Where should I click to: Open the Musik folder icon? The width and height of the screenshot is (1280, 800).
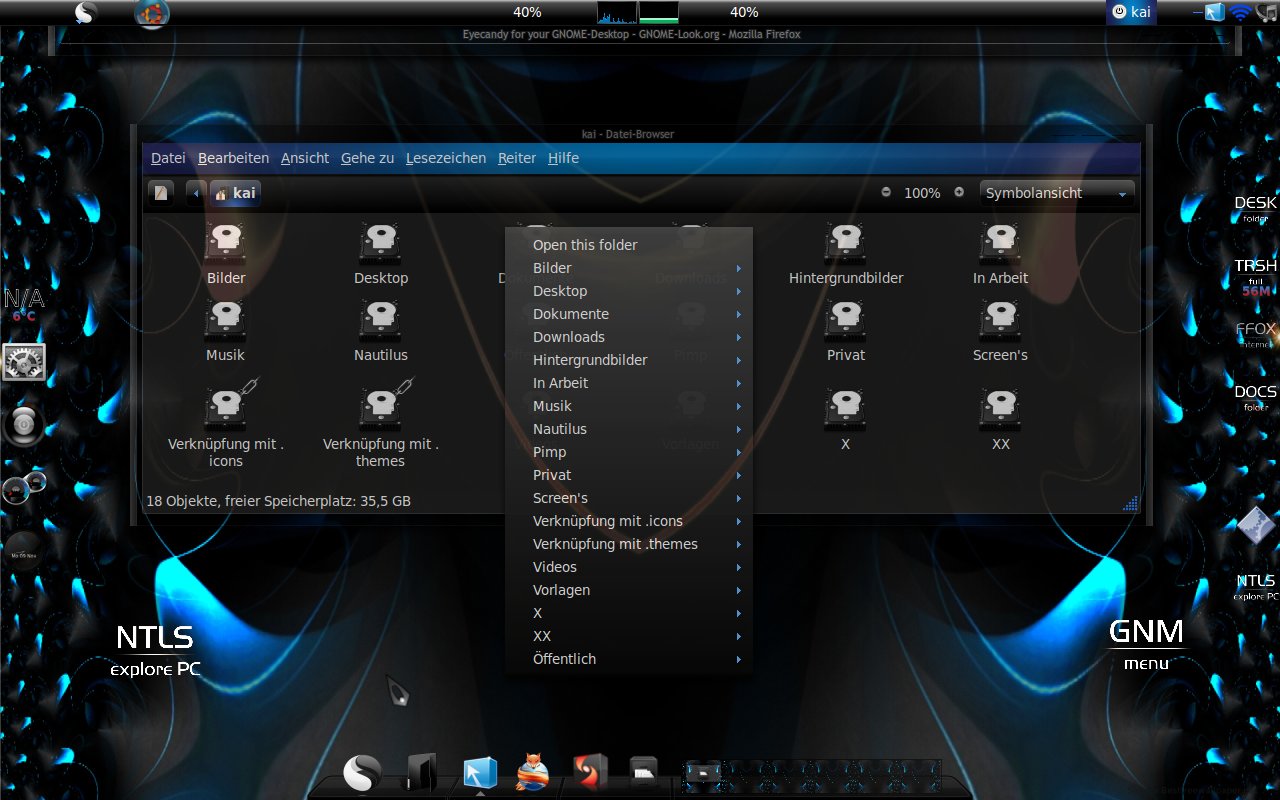coord(226,320)
